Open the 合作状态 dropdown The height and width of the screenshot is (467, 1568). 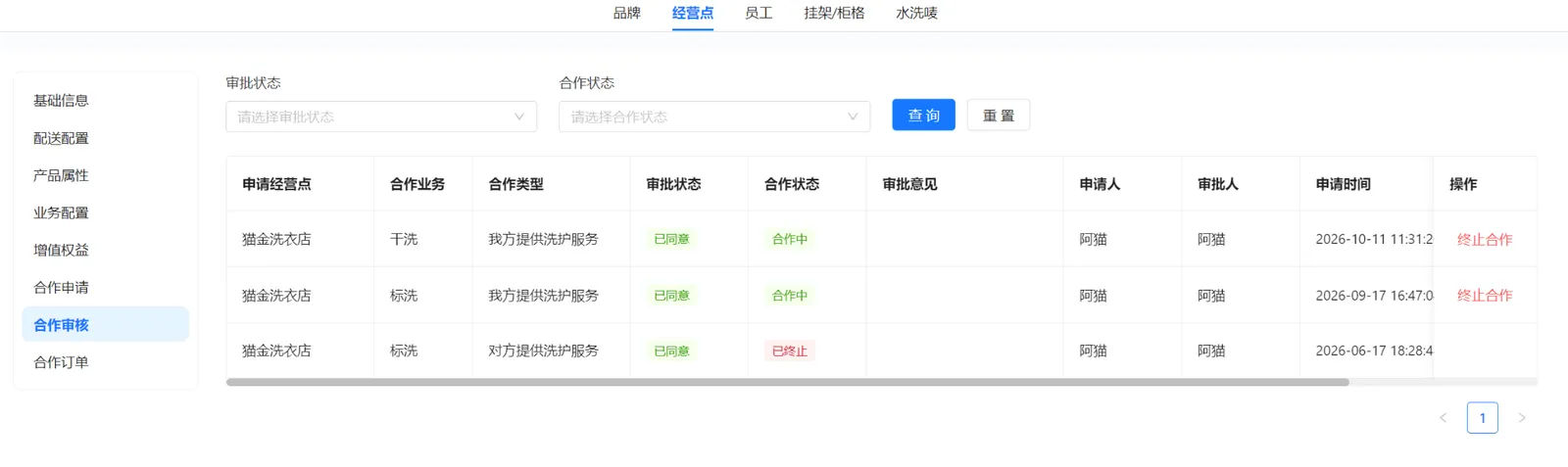714,117
